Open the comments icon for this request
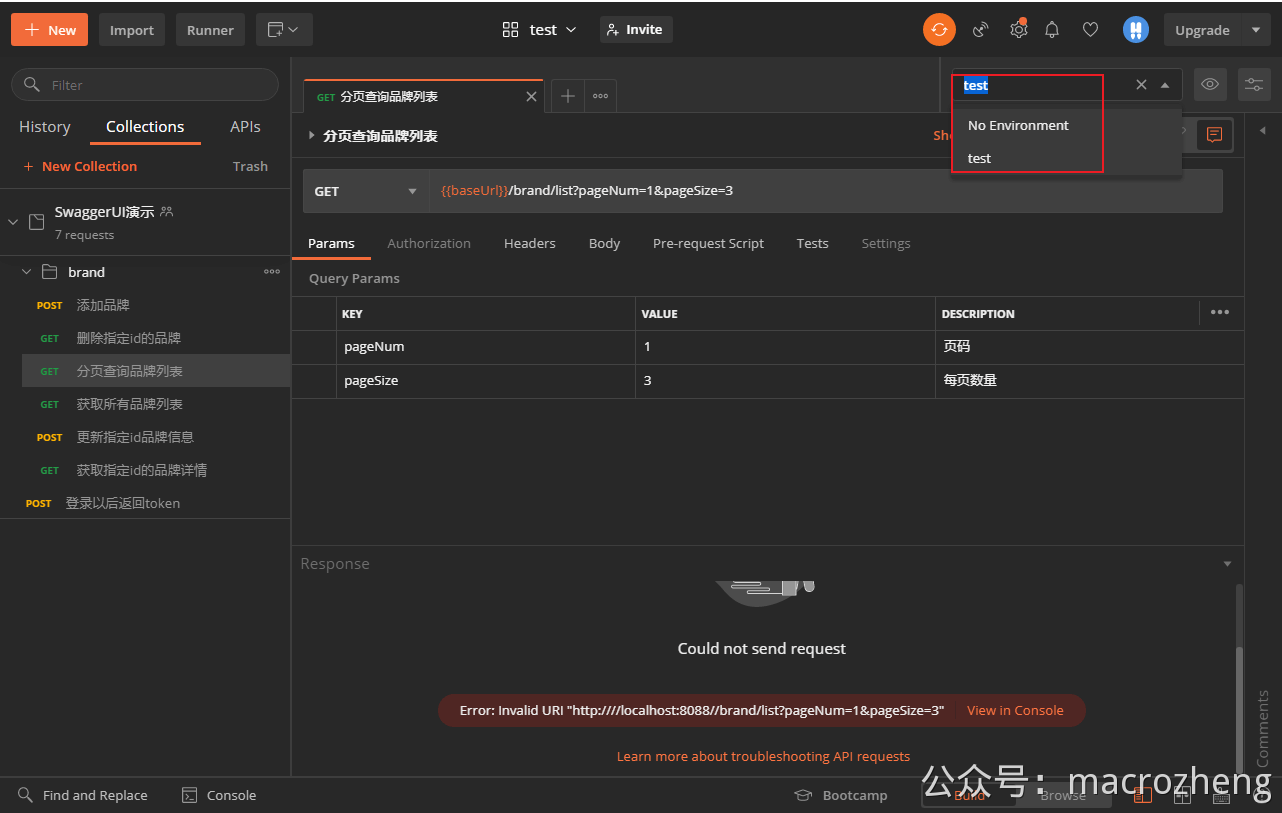 [1215, 134]
